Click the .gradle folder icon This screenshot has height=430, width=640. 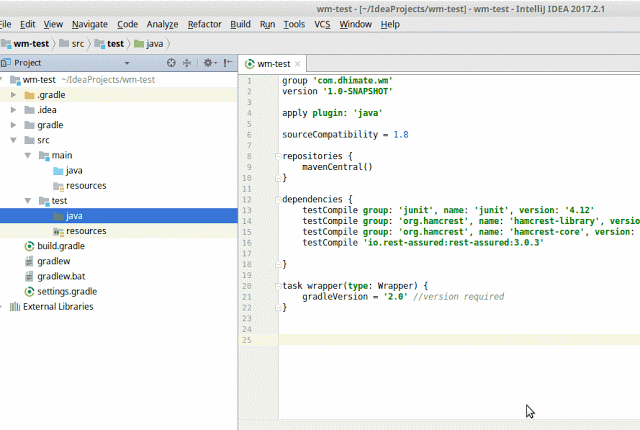pos(29,95)
